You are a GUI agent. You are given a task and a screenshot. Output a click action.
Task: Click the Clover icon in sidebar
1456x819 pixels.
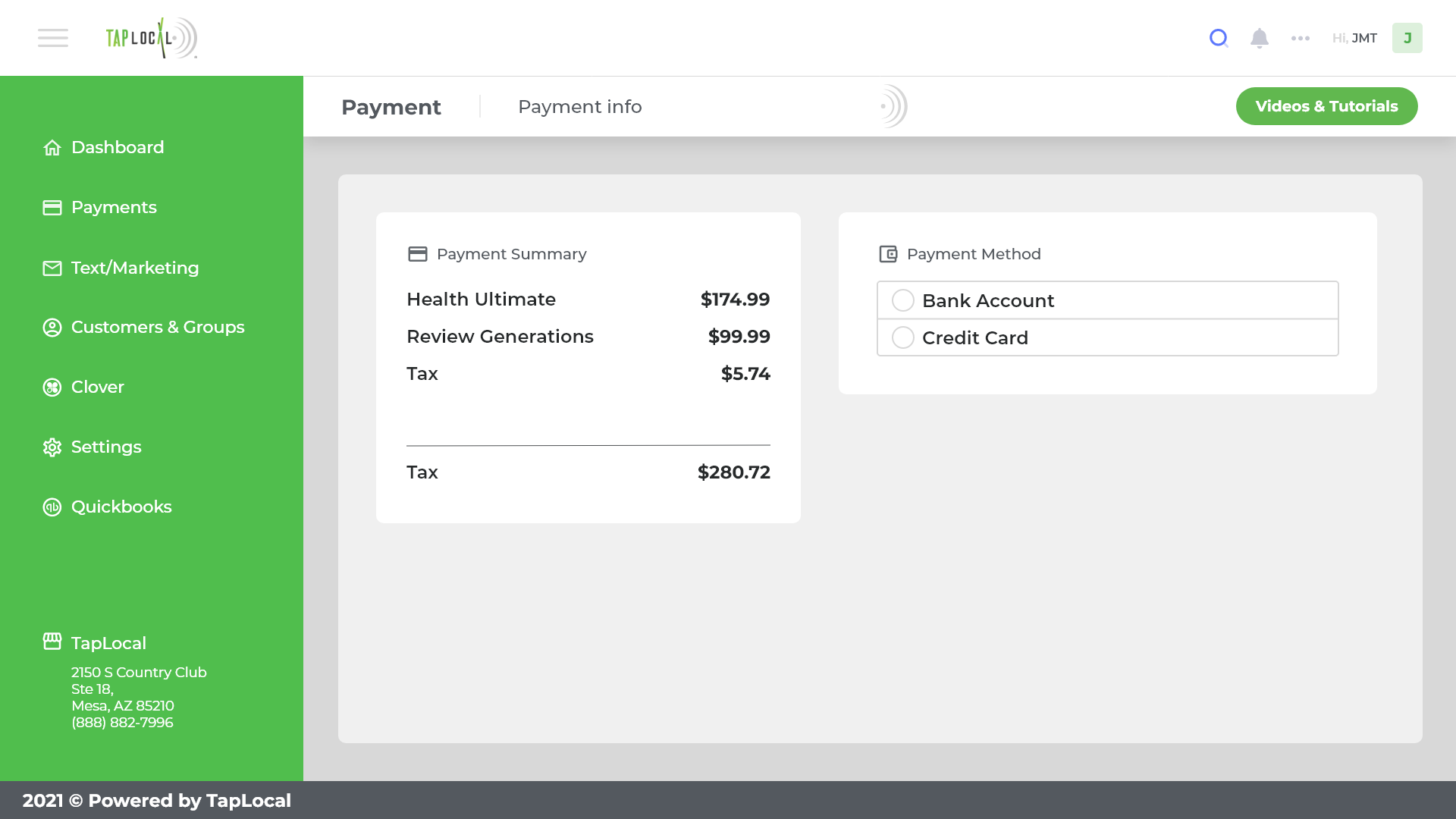[52, 387]
